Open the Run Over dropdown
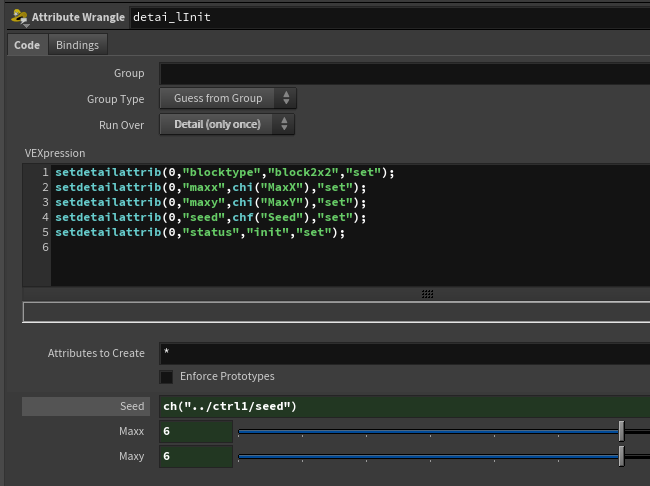650x486 pixels. [227, 124]
